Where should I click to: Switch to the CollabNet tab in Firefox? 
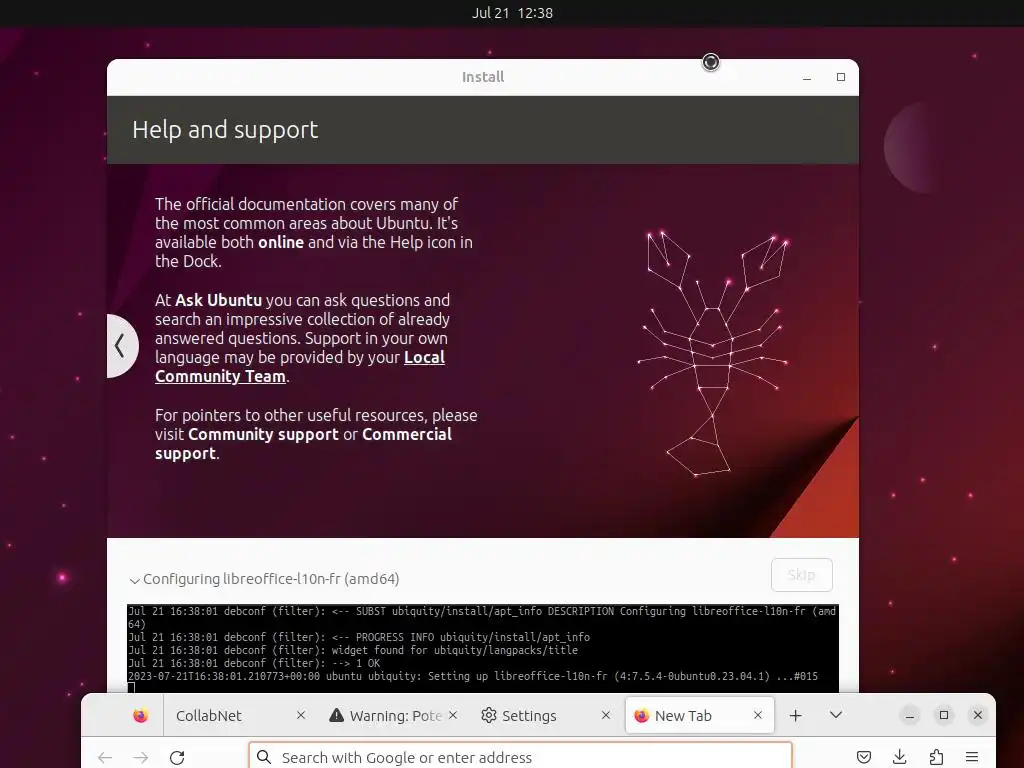click(x=237, y=716)
